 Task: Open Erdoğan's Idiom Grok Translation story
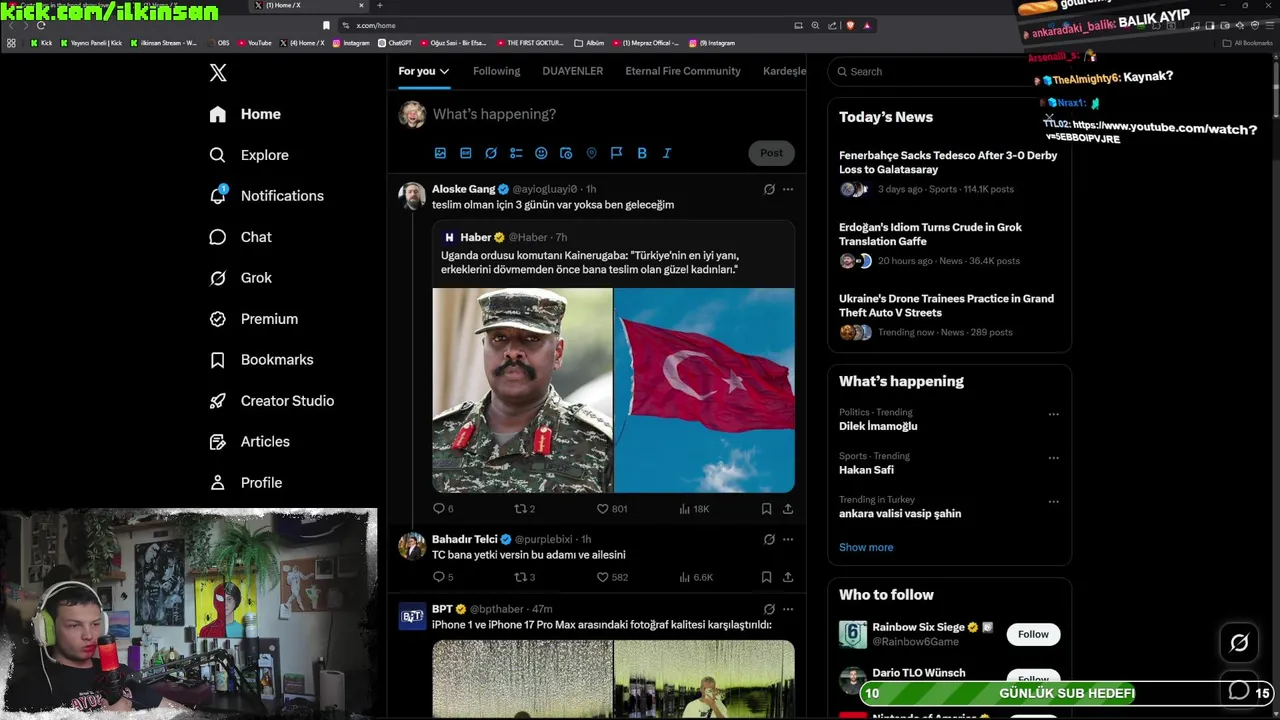tap(949, 245)
